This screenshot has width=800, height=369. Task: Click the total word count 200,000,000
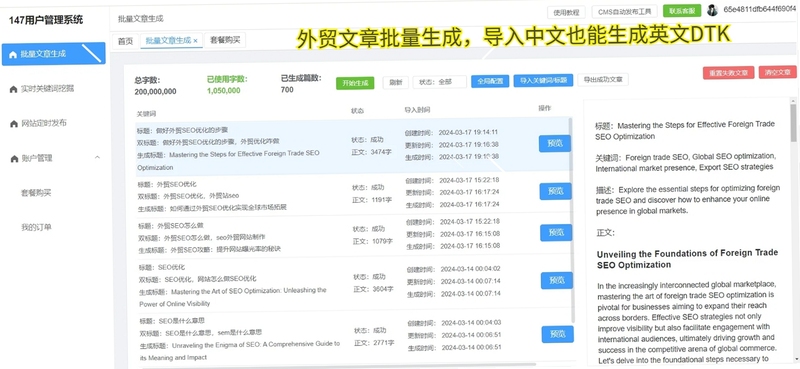[x=155, y=92]
